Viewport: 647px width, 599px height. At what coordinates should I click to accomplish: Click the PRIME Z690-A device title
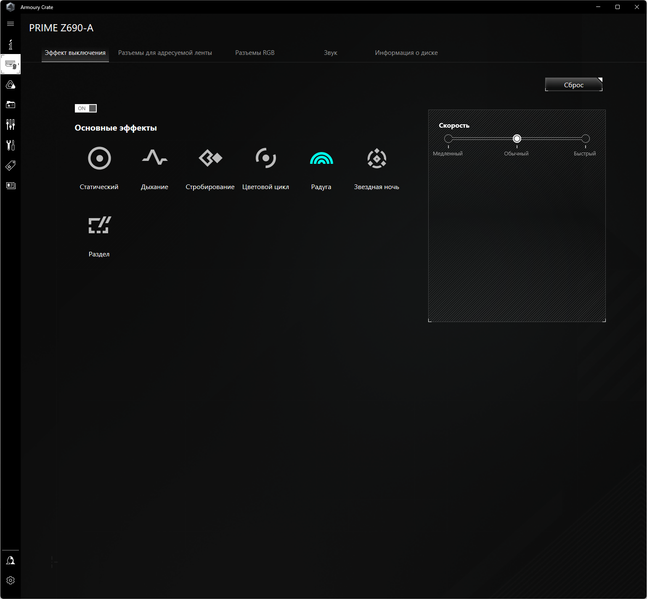coord(61,28)
